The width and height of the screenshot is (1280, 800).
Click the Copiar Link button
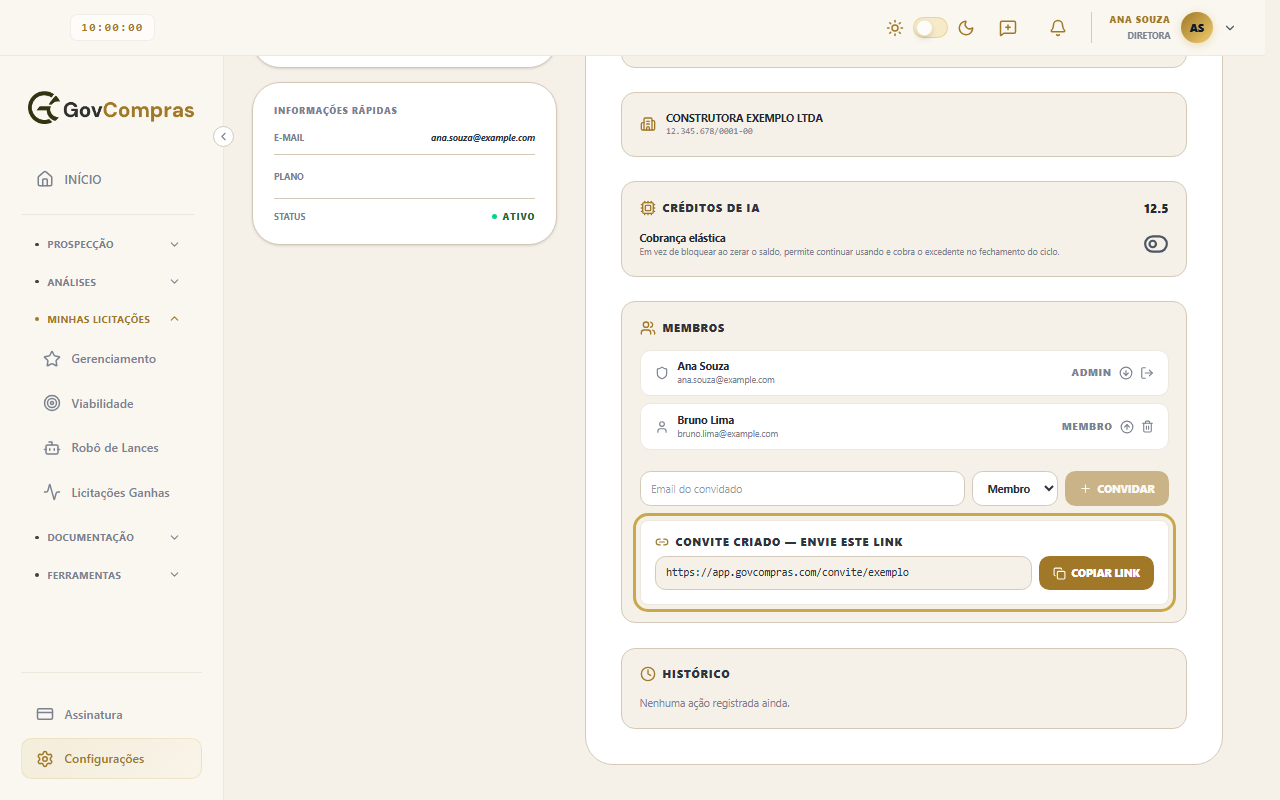click(1096, 573)
